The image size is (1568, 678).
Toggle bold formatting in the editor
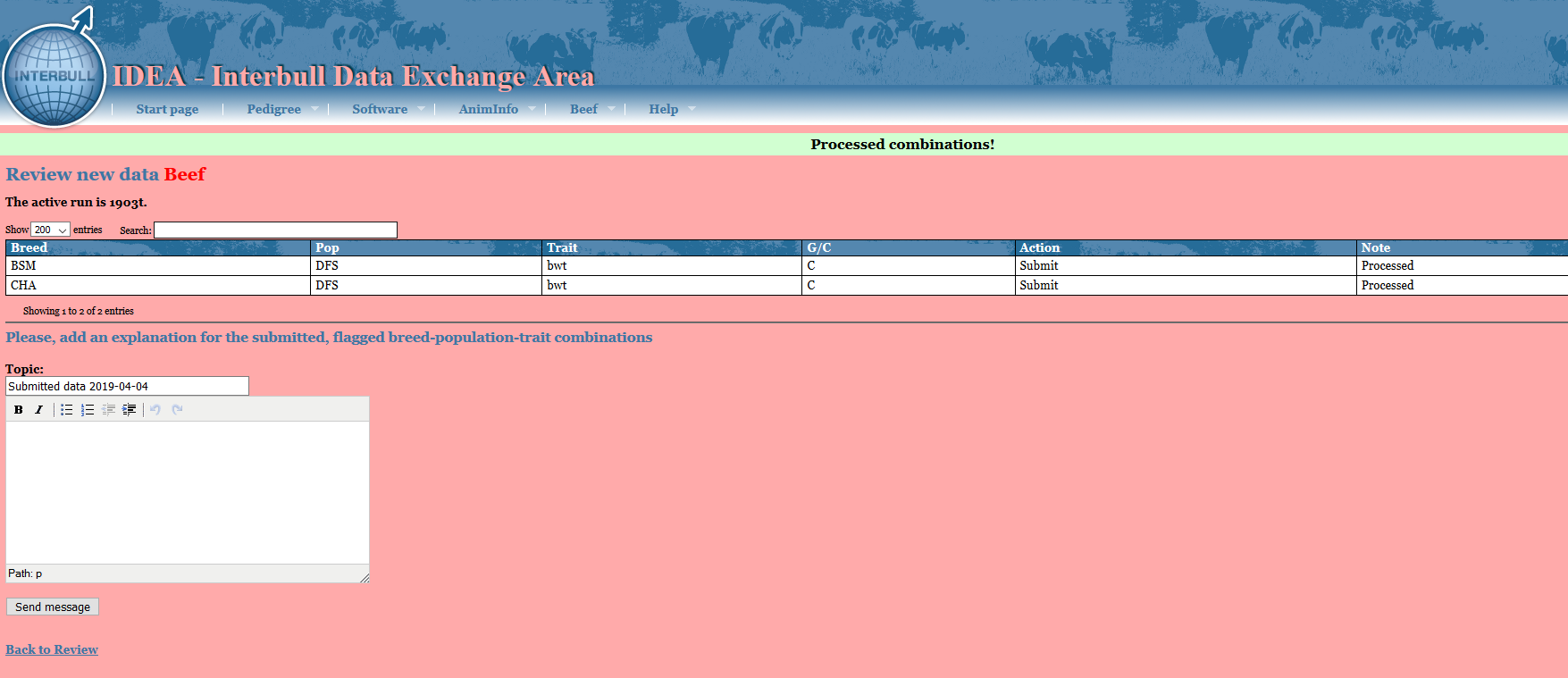19,410
